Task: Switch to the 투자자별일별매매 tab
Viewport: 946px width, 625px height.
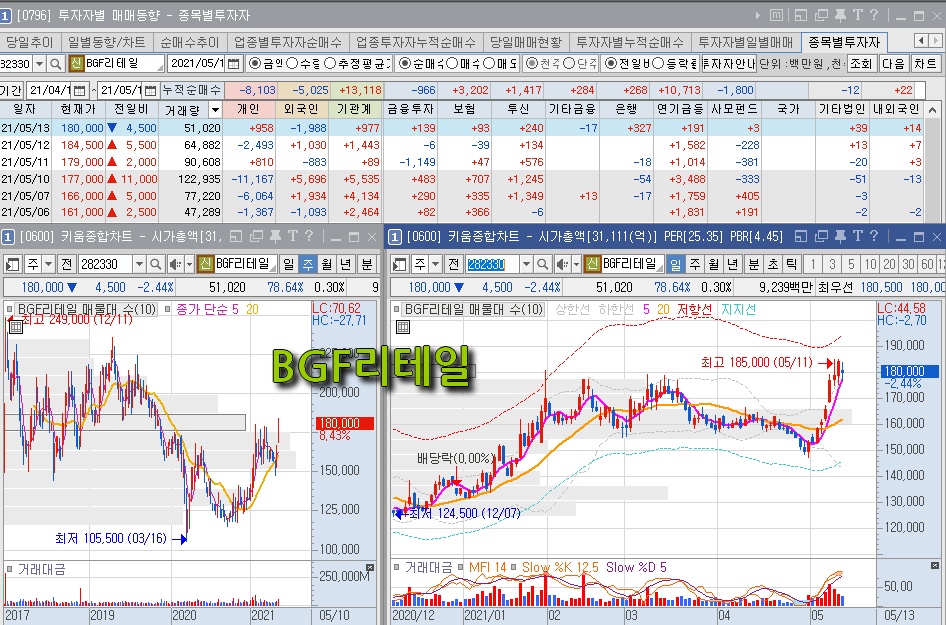Action: [x=746, y=42]
